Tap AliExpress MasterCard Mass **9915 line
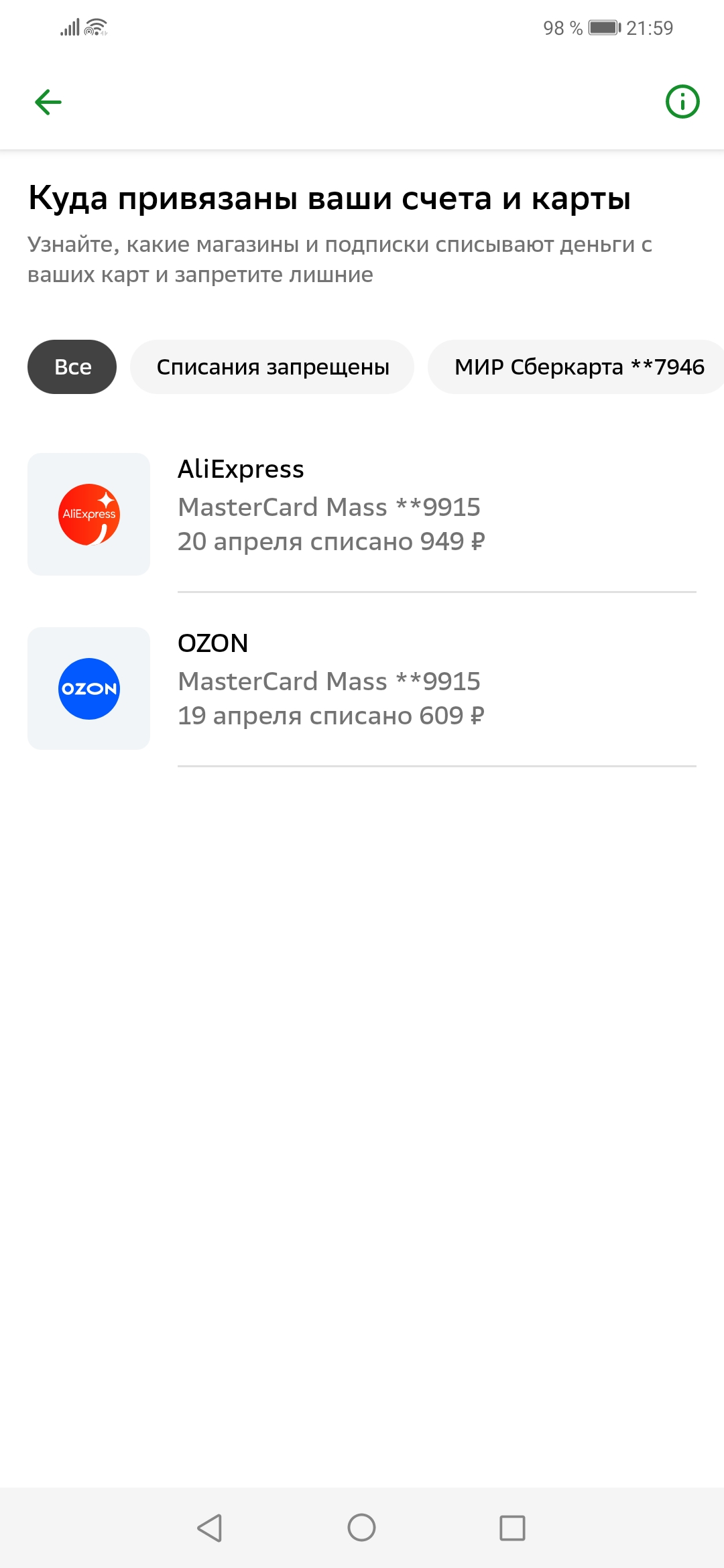The image size is (724, 1568). coord(329,507)
